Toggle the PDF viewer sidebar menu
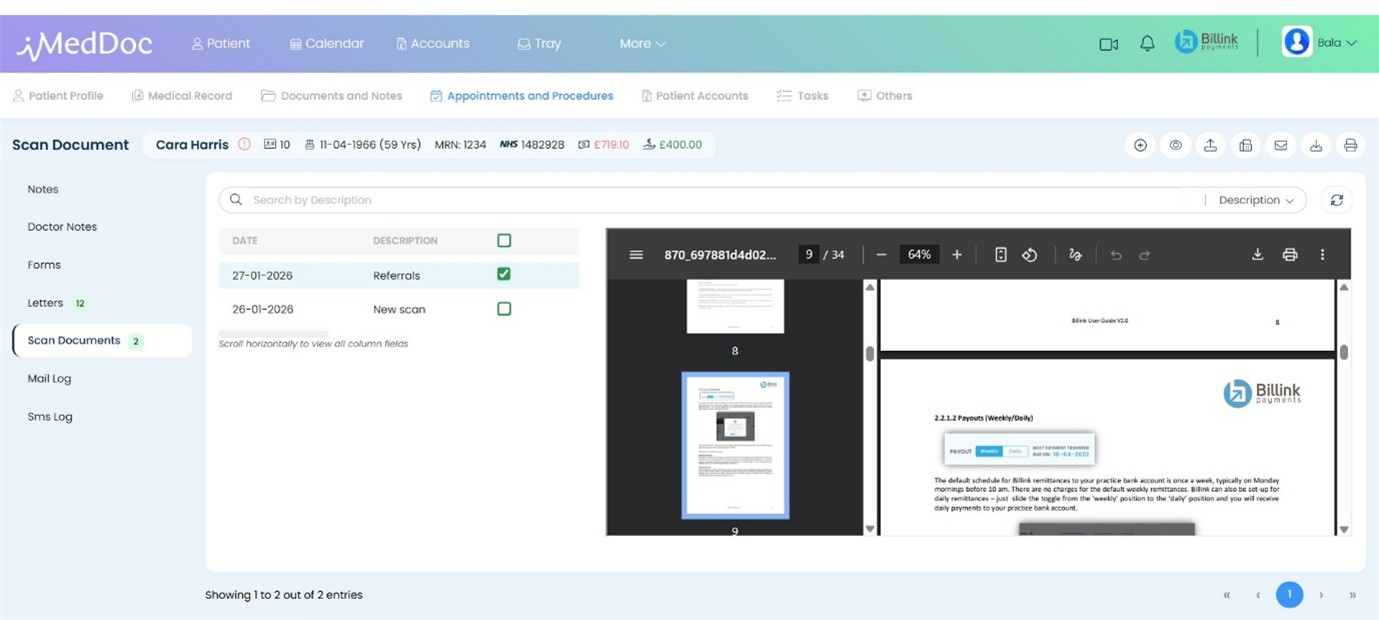This screenshot has height=620, width=1379. [x=636, y=255]
